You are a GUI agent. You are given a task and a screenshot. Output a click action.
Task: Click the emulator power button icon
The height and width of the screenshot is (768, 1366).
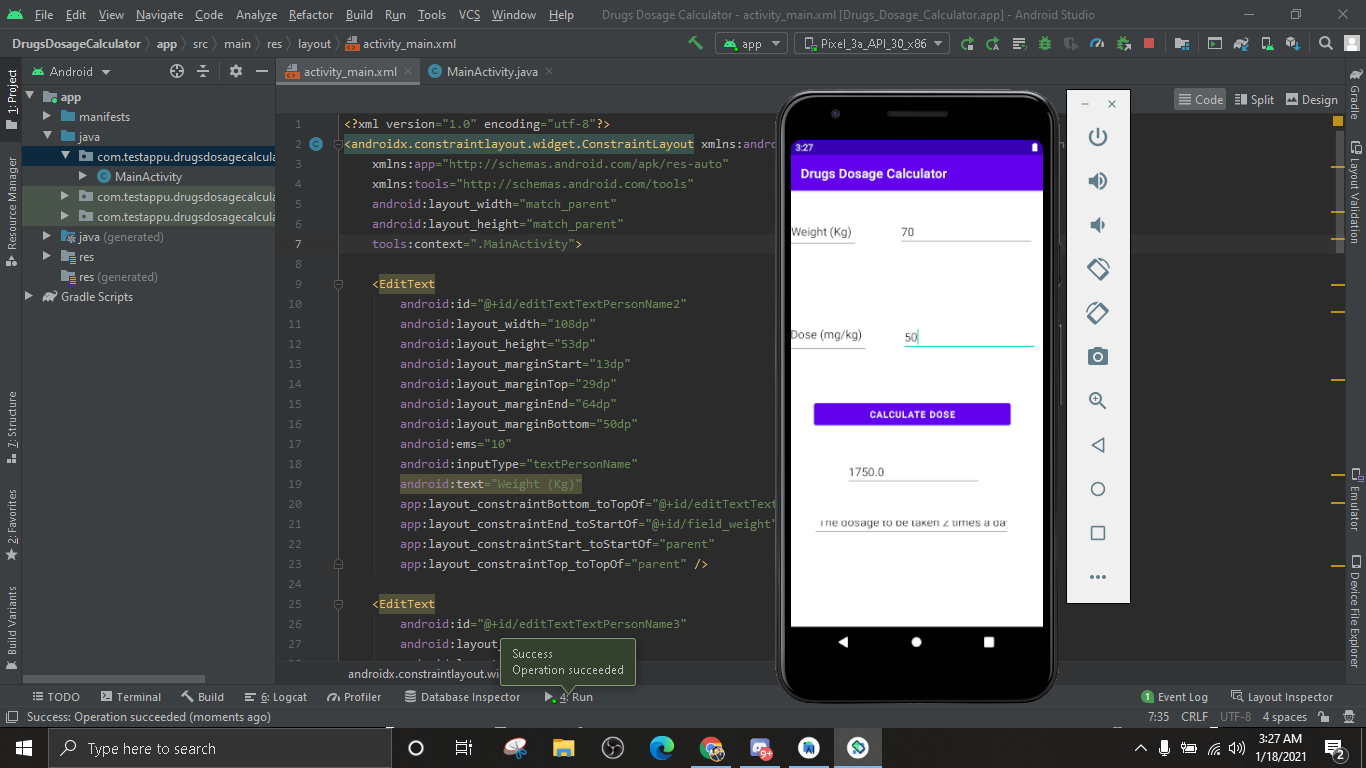pos(1098,137)
